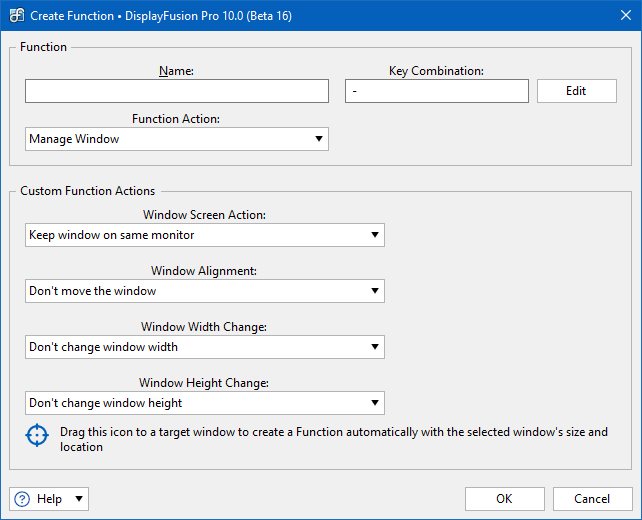
Task: Open the Window Alignment combo box
Action: 205,291
